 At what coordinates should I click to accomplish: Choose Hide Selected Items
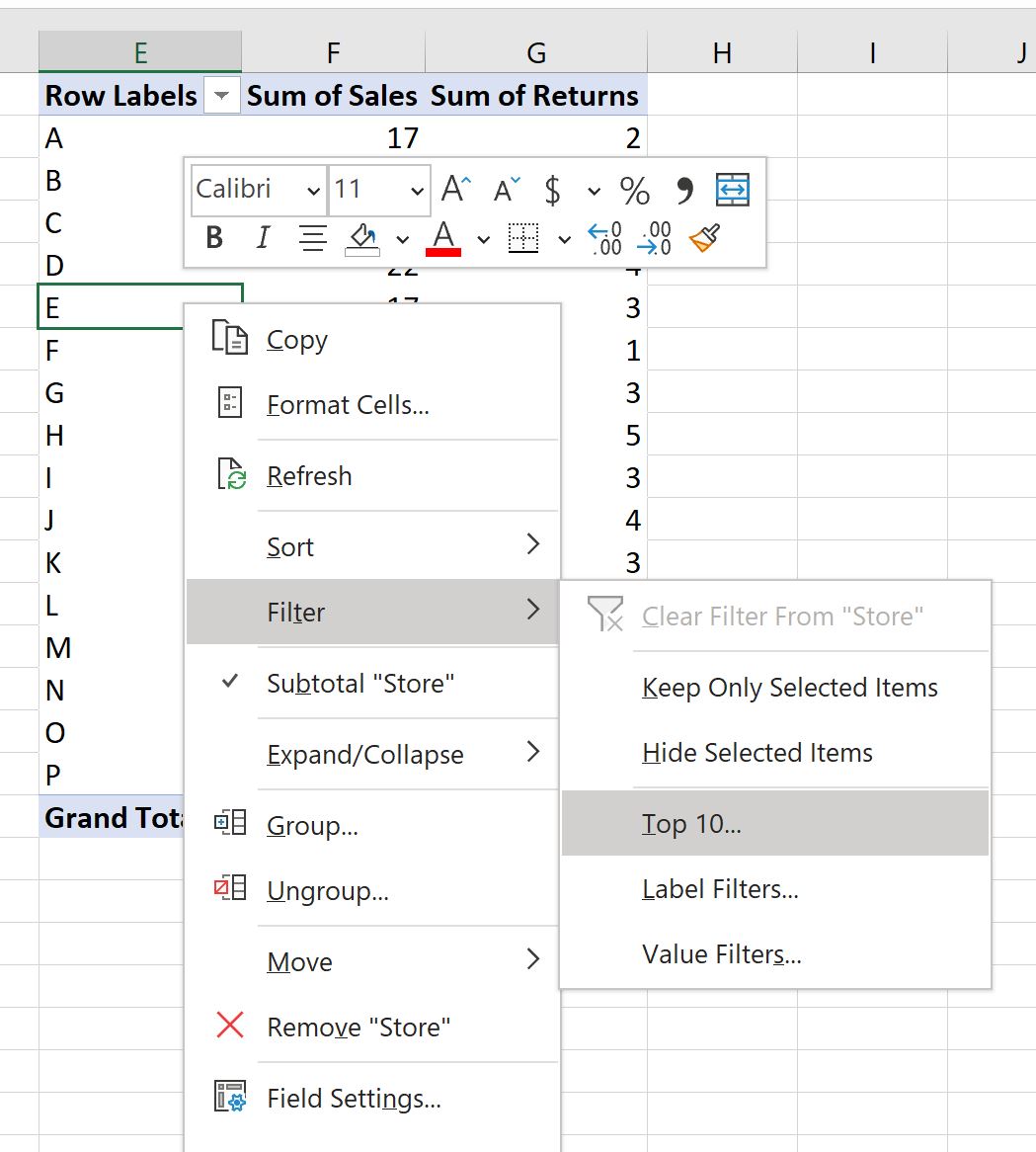pyautogui.click(x=775, y=752)
